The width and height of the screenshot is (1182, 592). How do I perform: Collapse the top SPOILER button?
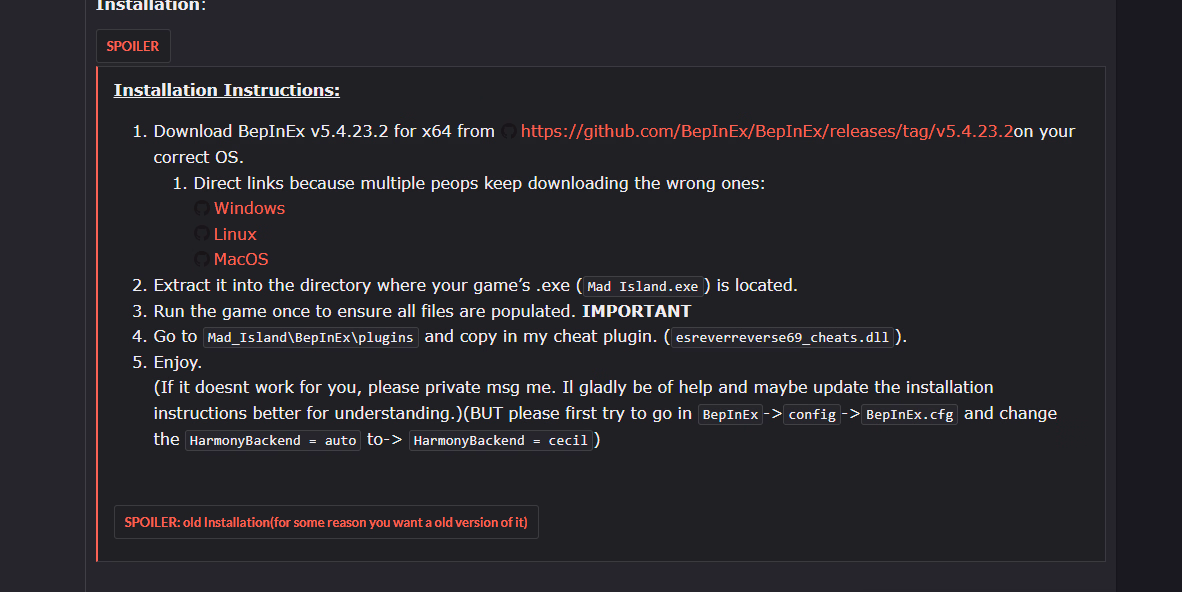pos(133,46)
